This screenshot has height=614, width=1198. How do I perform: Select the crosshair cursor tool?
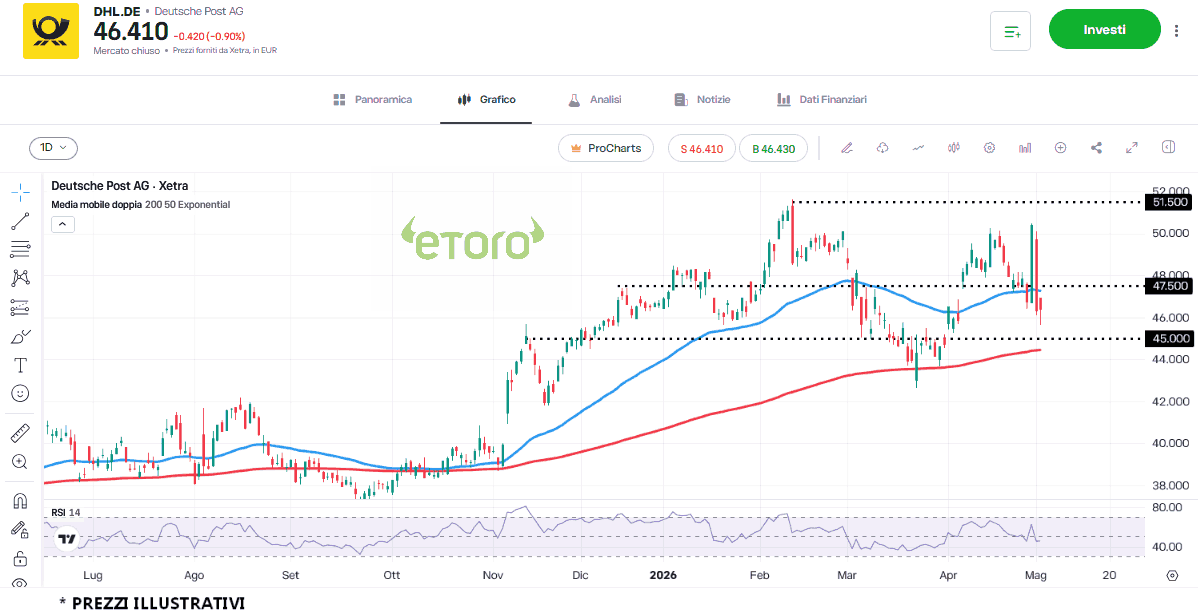[x=21, y=192]
